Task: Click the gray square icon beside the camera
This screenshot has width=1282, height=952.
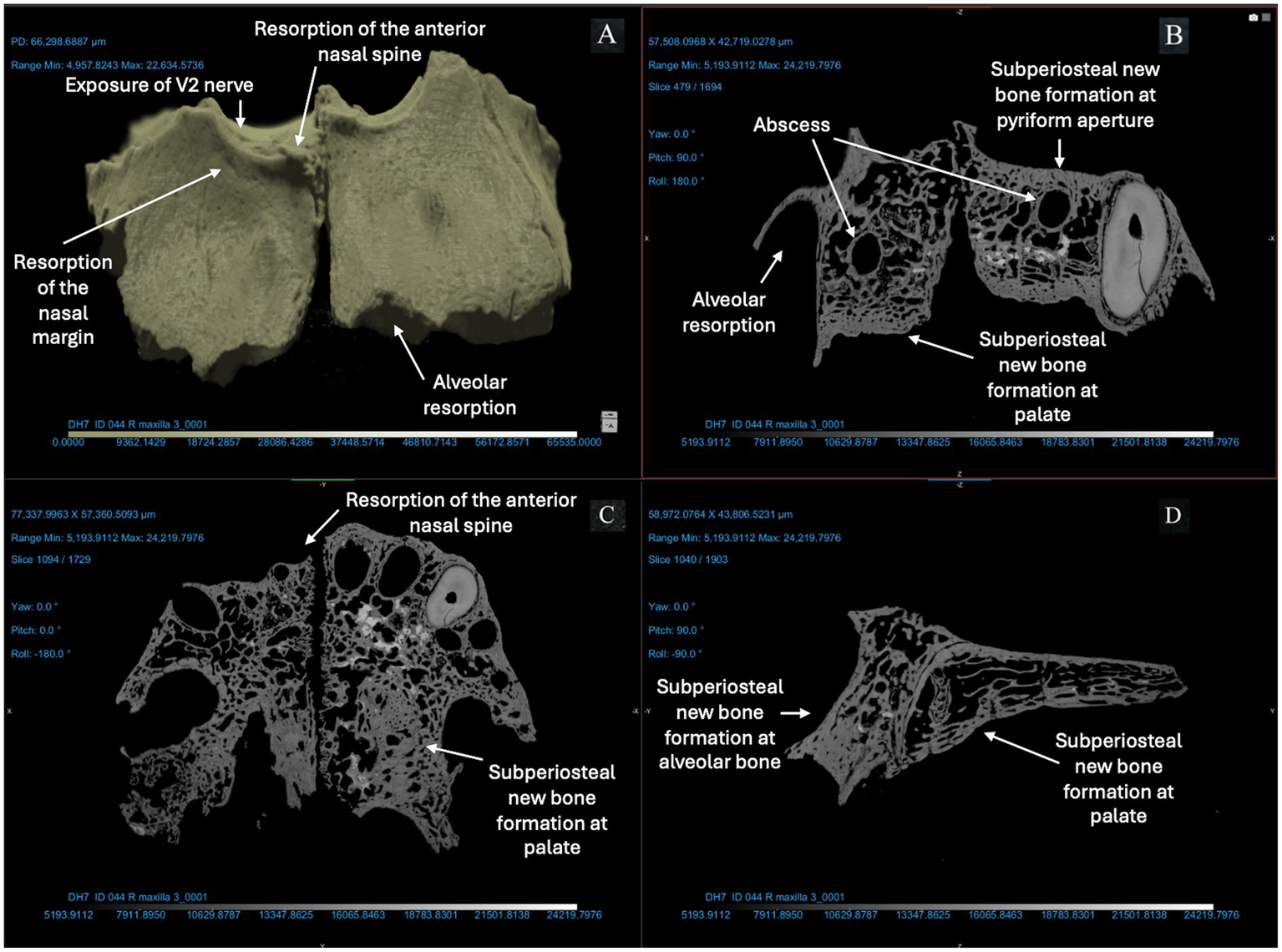Action: pyautogui.click(x=1266, y=18)
